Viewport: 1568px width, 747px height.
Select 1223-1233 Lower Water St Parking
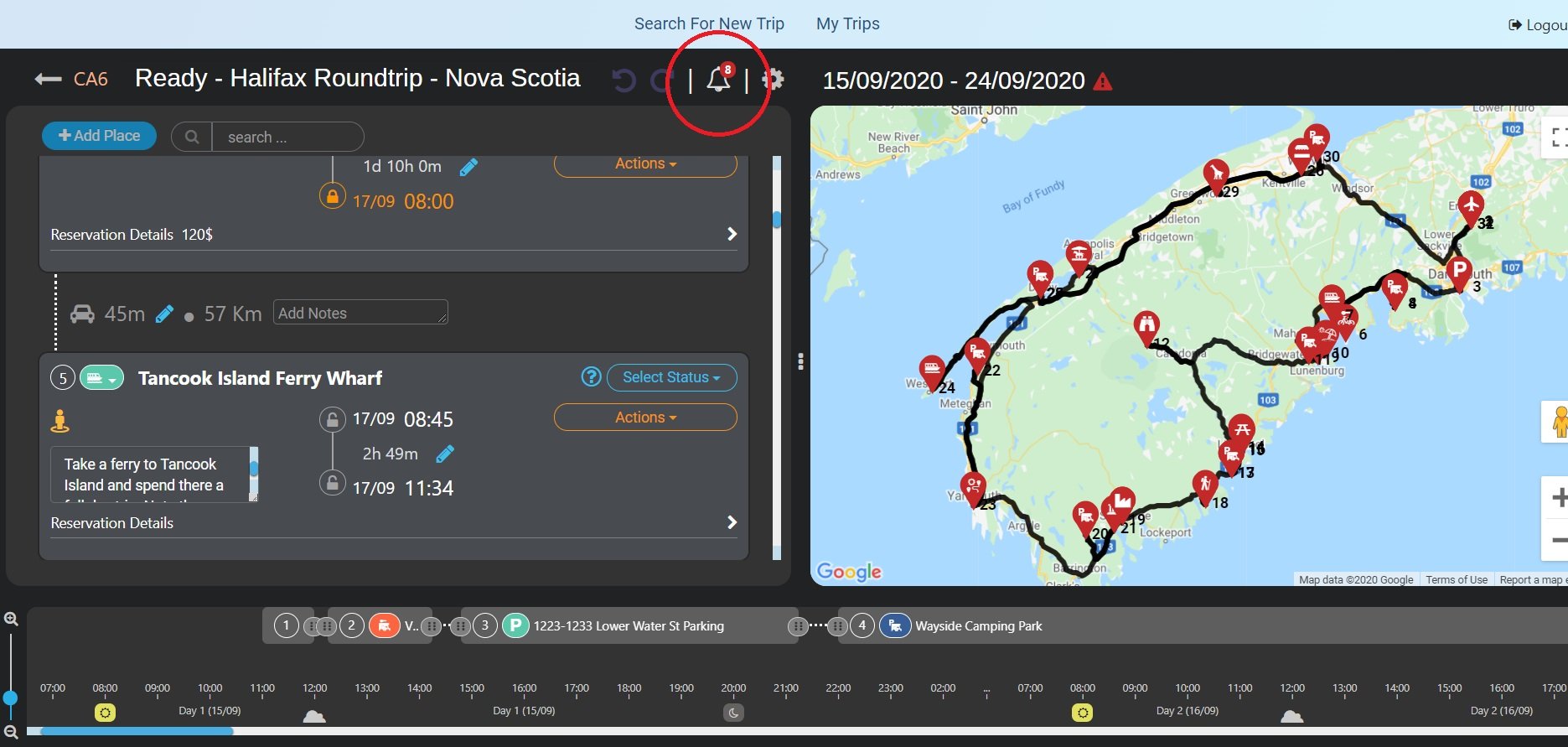click(x=629, y=626)
